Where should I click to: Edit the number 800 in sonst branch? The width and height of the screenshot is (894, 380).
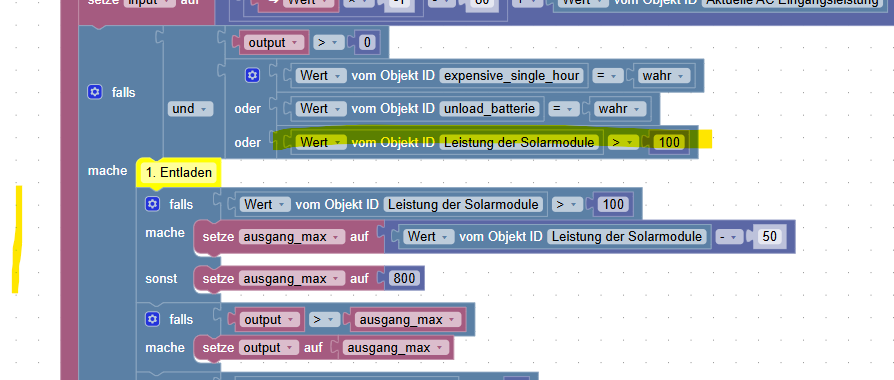405,278
